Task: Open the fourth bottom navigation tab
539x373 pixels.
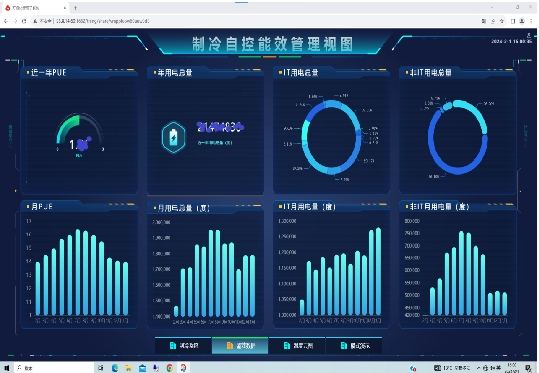Action: coord(354,345)
